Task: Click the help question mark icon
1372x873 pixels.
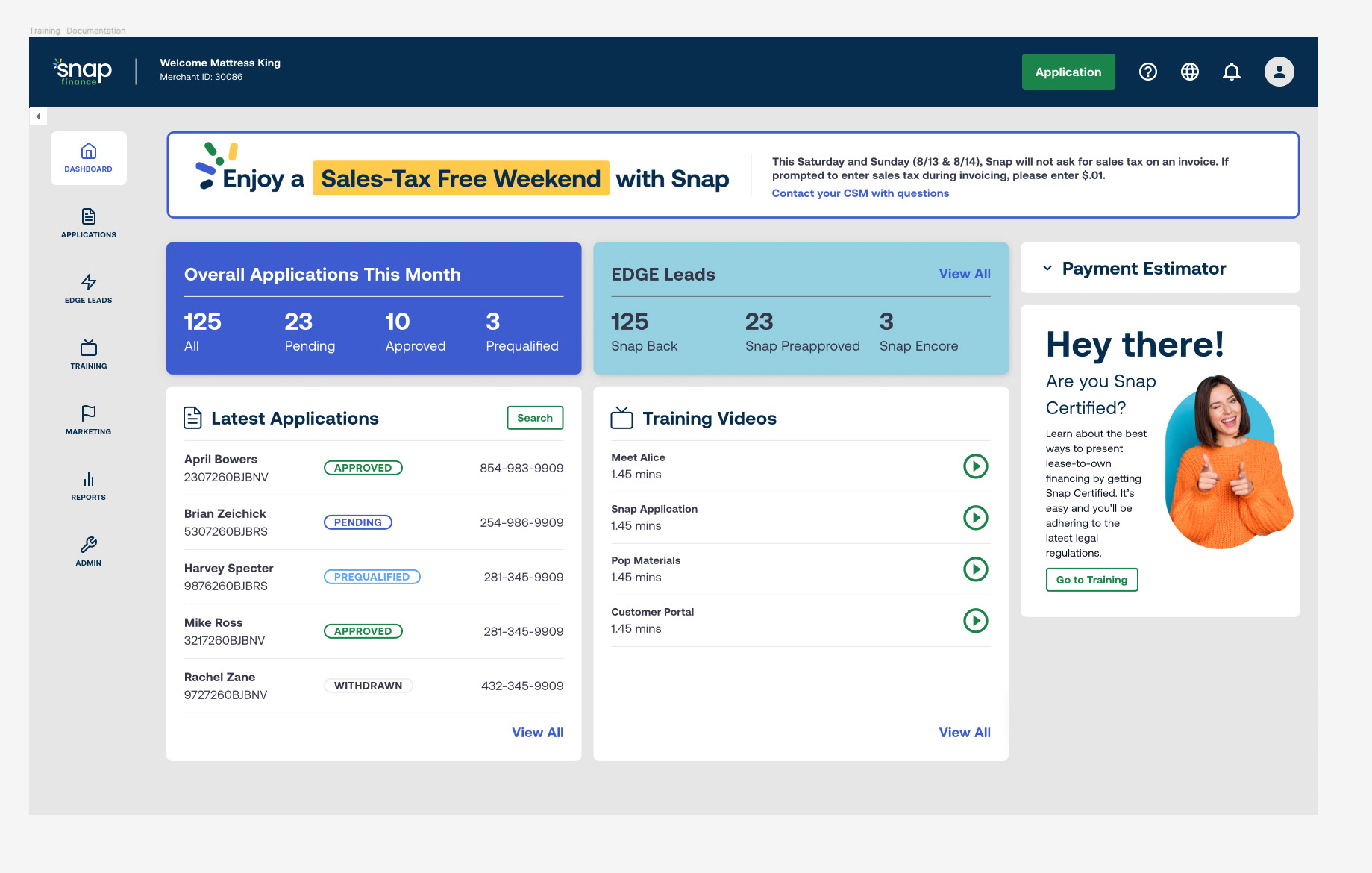Action: click(1147, 72)
